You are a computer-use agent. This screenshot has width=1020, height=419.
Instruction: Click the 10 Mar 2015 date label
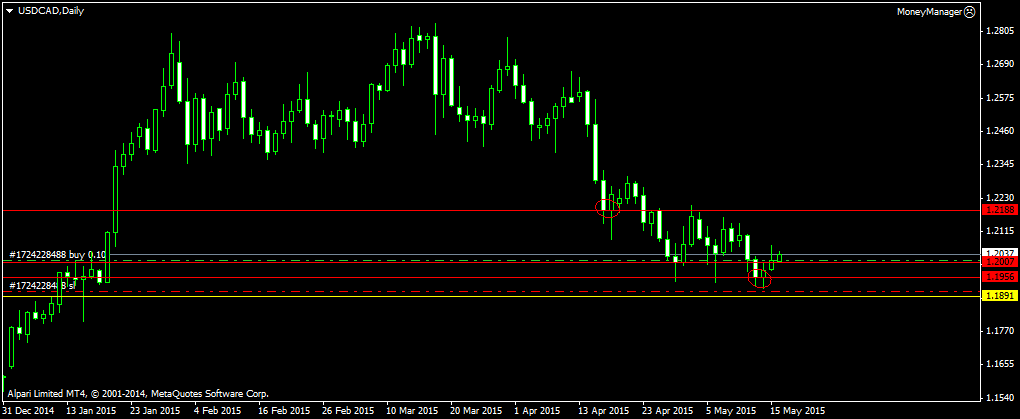click(411, 411)
